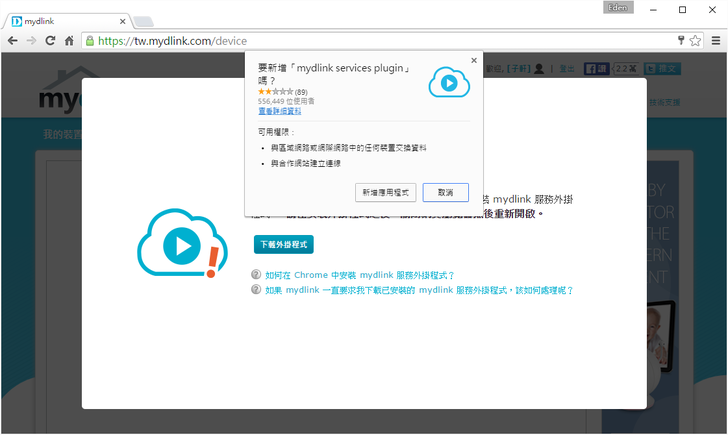Close the mydlink tab

[x=123, y=21]
